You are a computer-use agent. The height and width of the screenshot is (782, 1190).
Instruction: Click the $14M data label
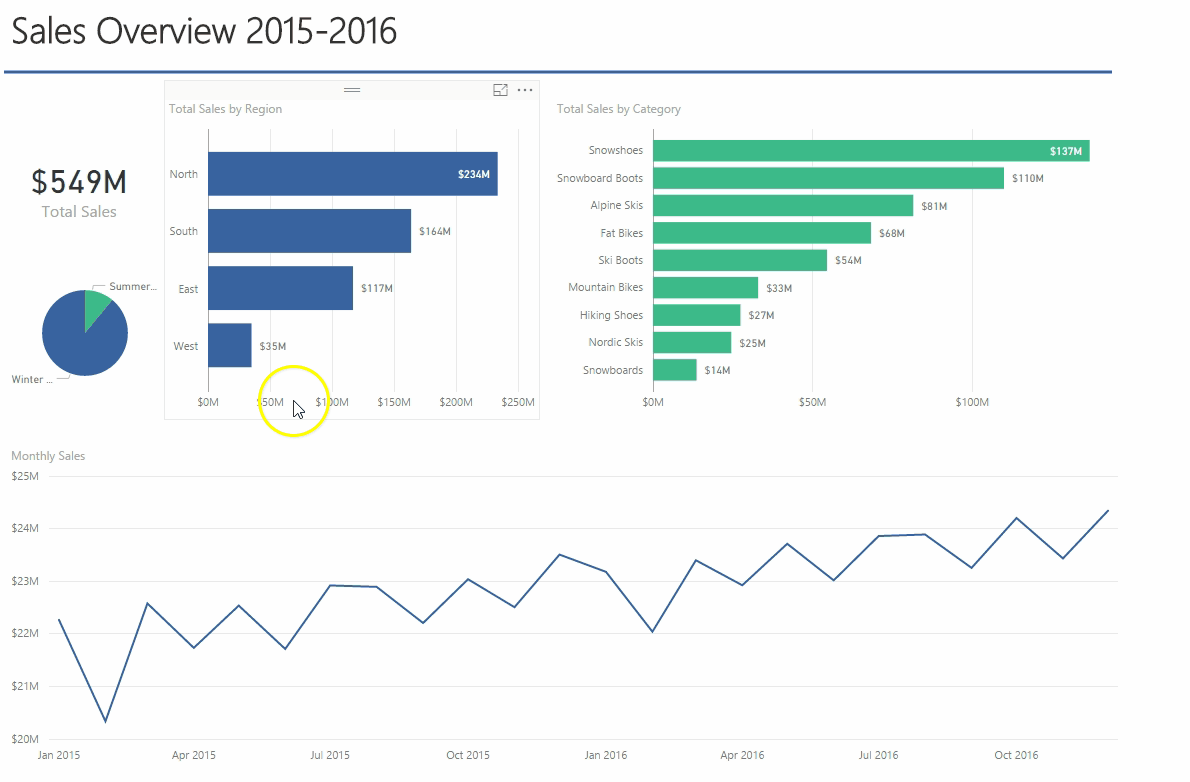point(717,371)
